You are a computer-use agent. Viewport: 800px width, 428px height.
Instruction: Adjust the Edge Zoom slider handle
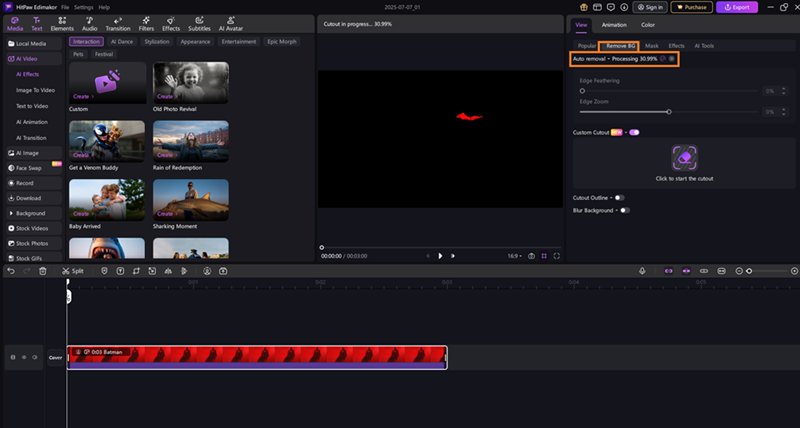(x=669, y=112)
